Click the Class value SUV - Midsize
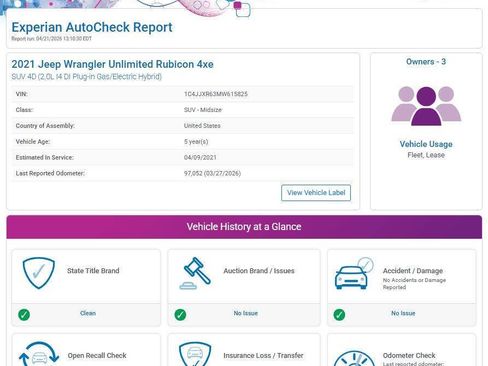488x366 pixels. (203, 110)
